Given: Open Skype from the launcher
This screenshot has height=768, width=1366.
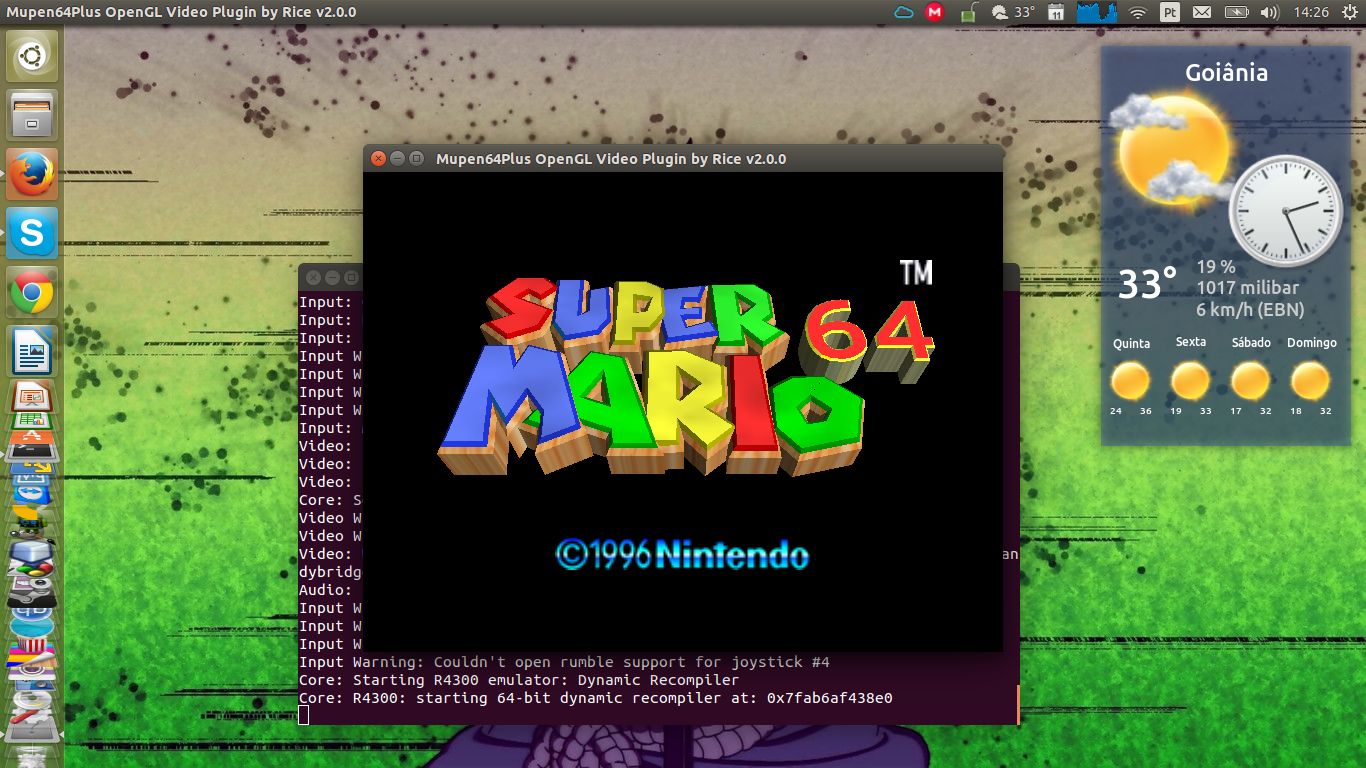Looking at the screenshot, I should pos(32,233).
